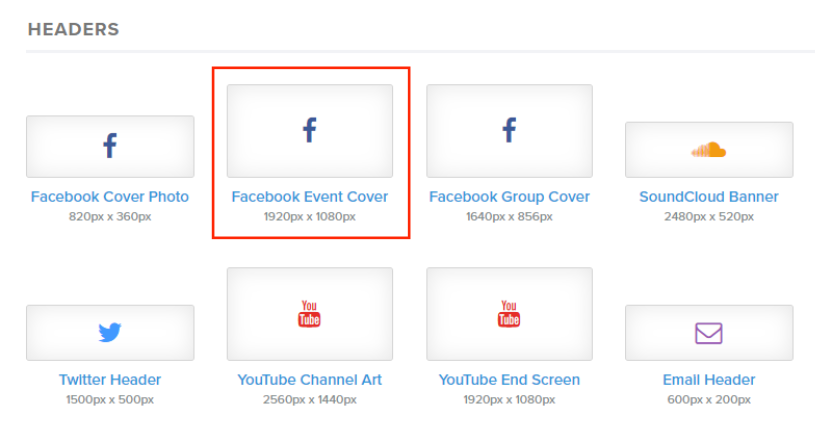
Task: Open the Facebook Group Cover link
Action: (509, 196)
